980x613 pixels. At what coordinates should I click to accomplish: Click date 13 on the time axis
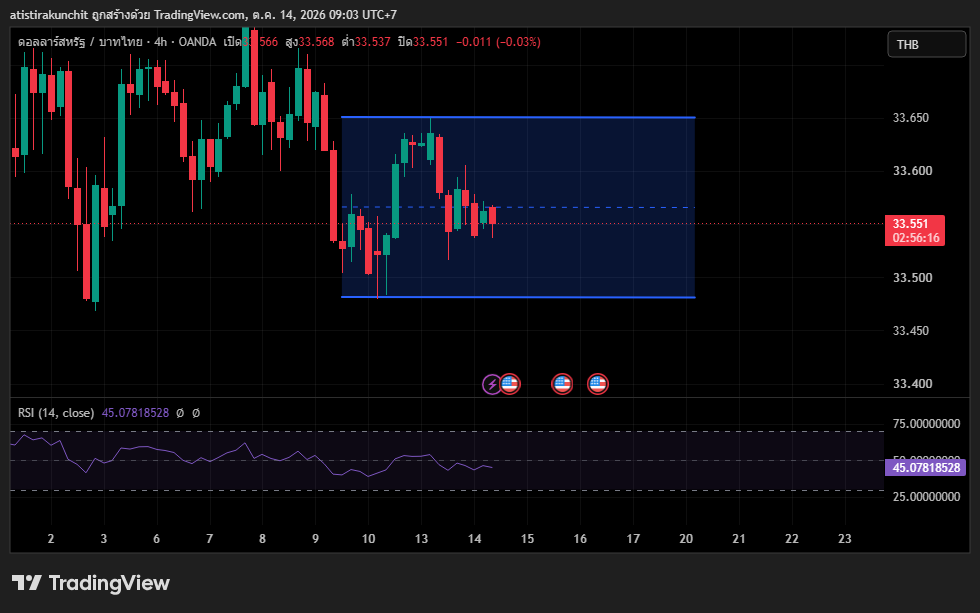pos(421,539)
